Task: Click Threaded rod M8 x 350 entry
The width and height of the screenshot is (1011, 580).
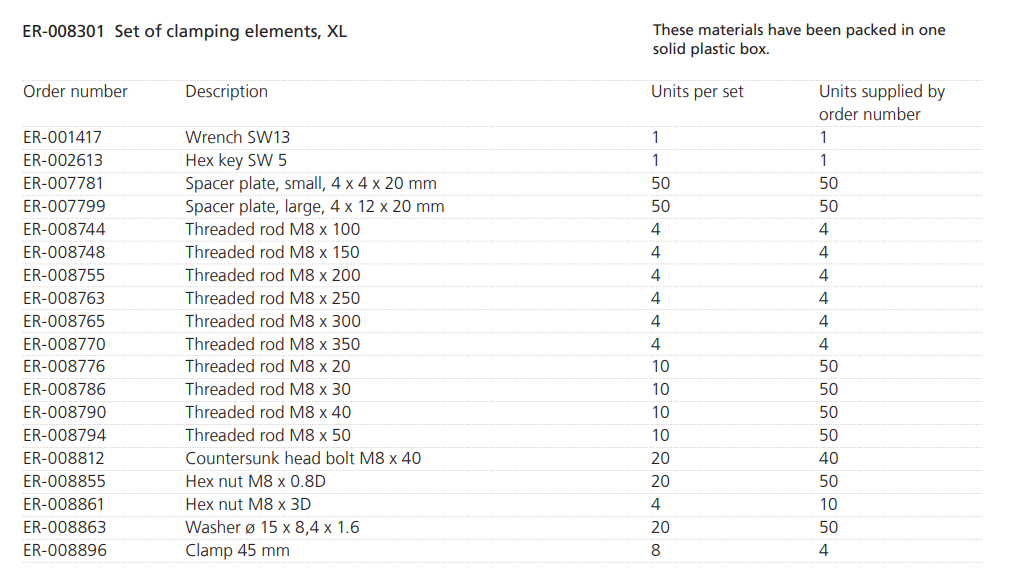Action: 273,344
